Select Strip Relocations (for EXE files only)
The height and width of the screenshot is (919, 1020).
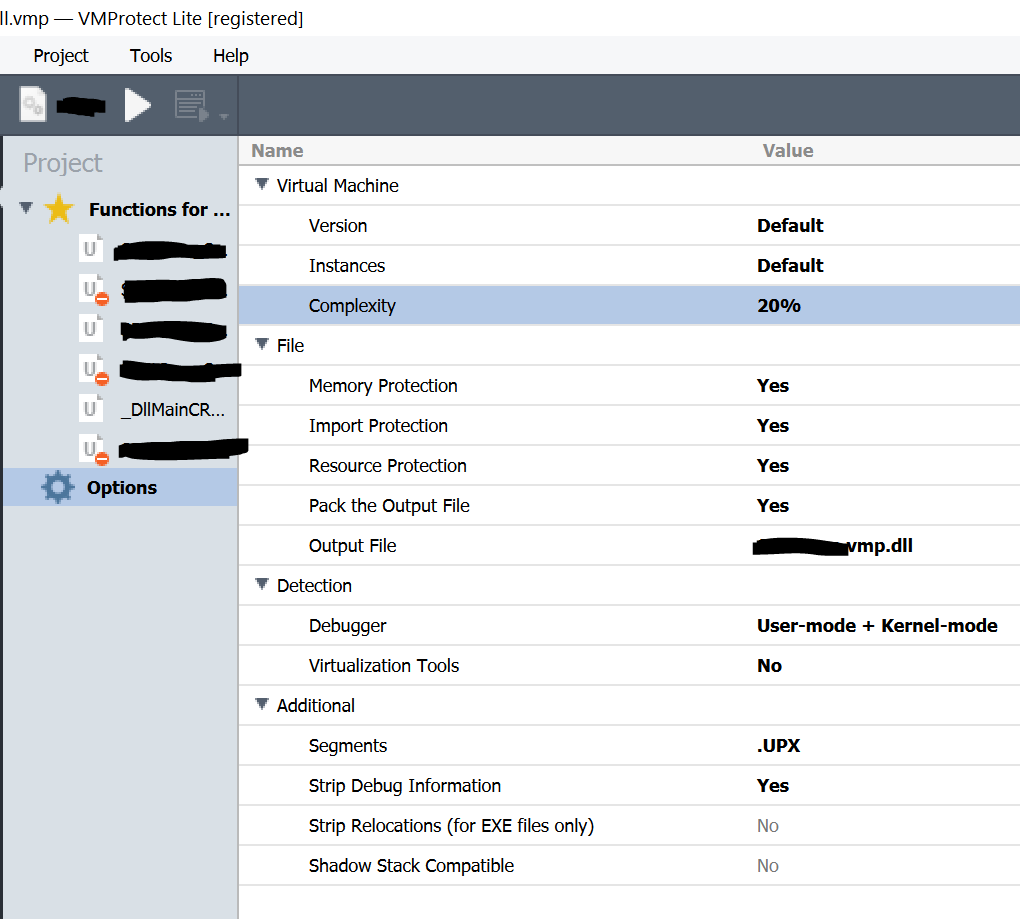point(451,826)
